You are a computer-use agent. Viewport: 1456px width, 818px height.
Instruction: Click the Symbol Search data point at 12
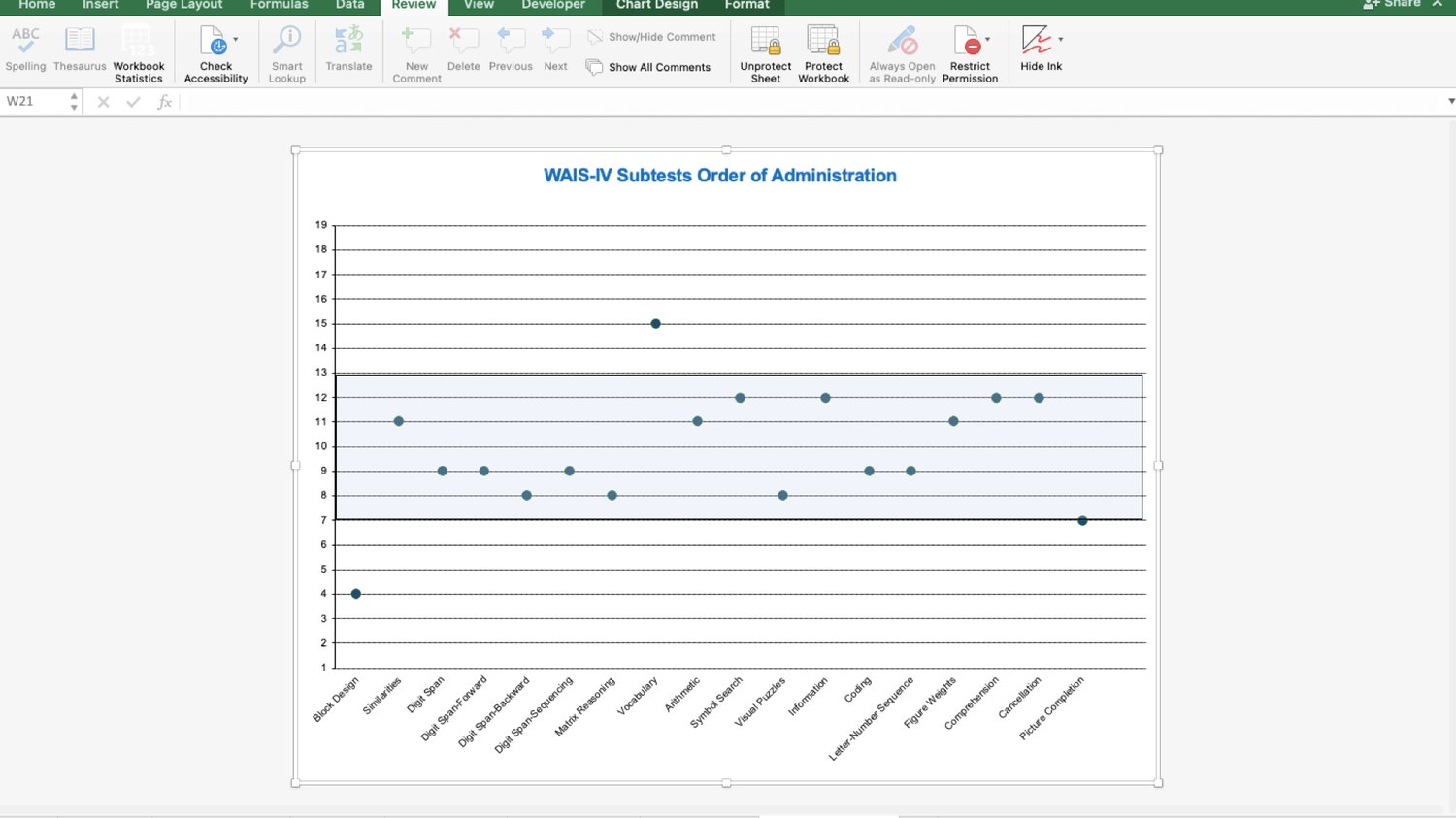(740, 398)
